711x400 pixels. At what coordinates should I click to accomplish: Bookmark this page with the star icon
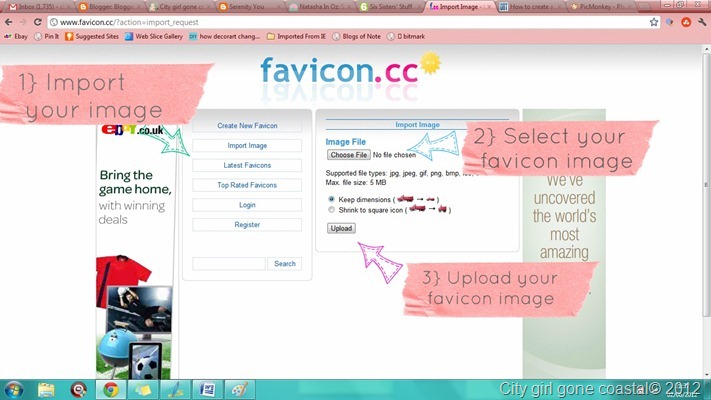pyautogui.click(x=654, y=22)
